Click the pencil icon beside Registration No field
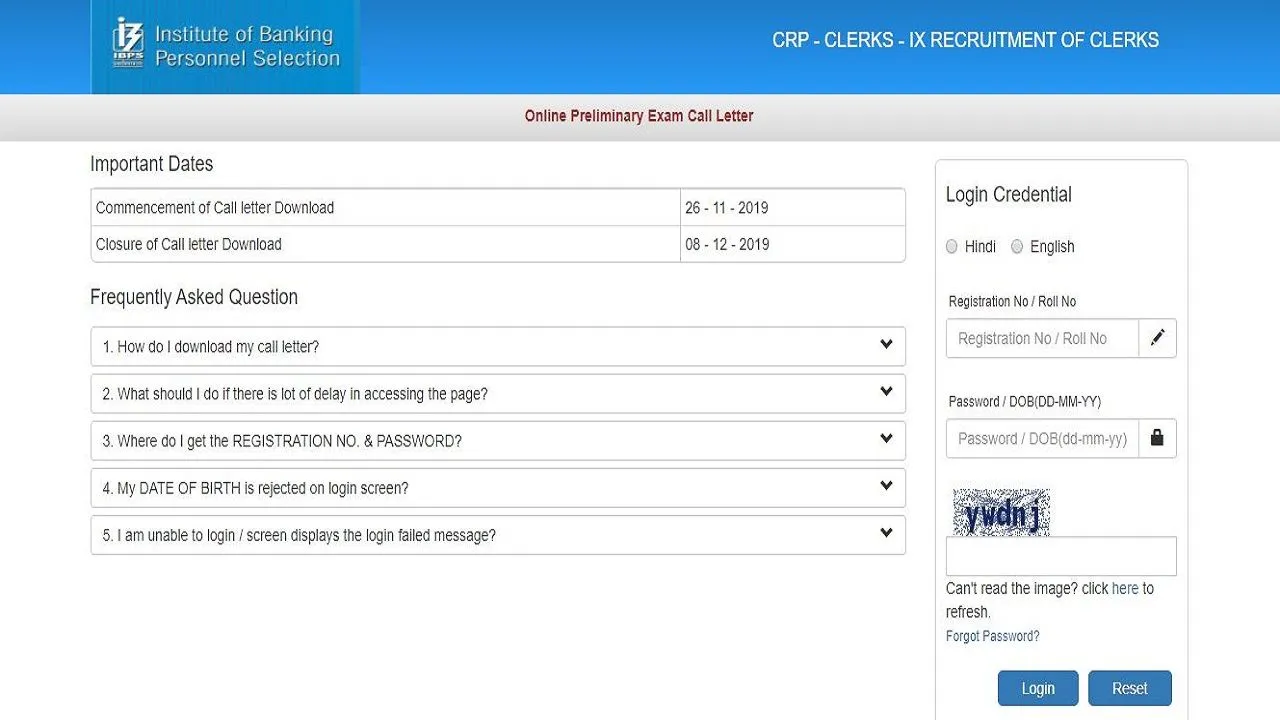 1157,338
